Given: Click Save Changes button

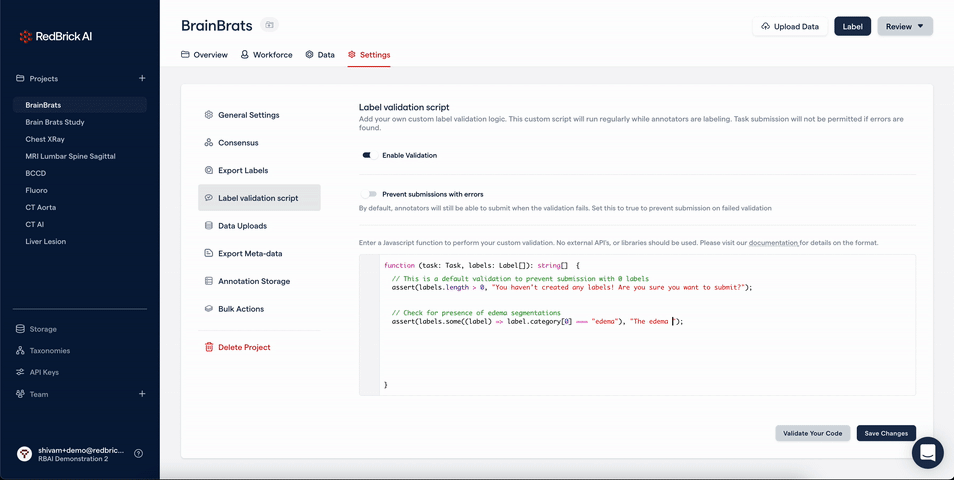Looking at the screenshot, I should point(886,433).
